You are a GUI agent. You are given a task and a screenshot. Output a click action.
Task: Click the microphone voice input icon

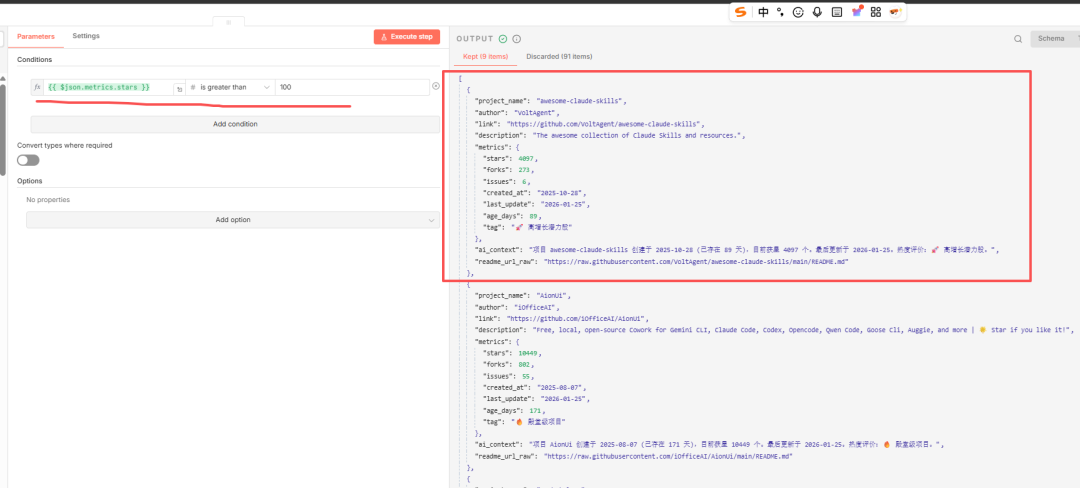pyautogui.click(x=817, y=12)
